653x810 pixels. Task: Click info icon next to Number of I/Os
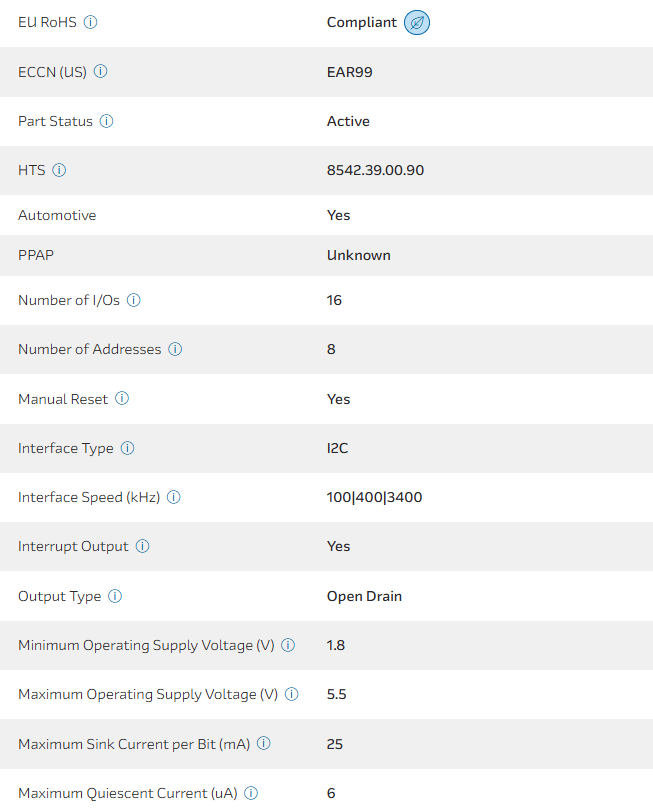point(134,300)
